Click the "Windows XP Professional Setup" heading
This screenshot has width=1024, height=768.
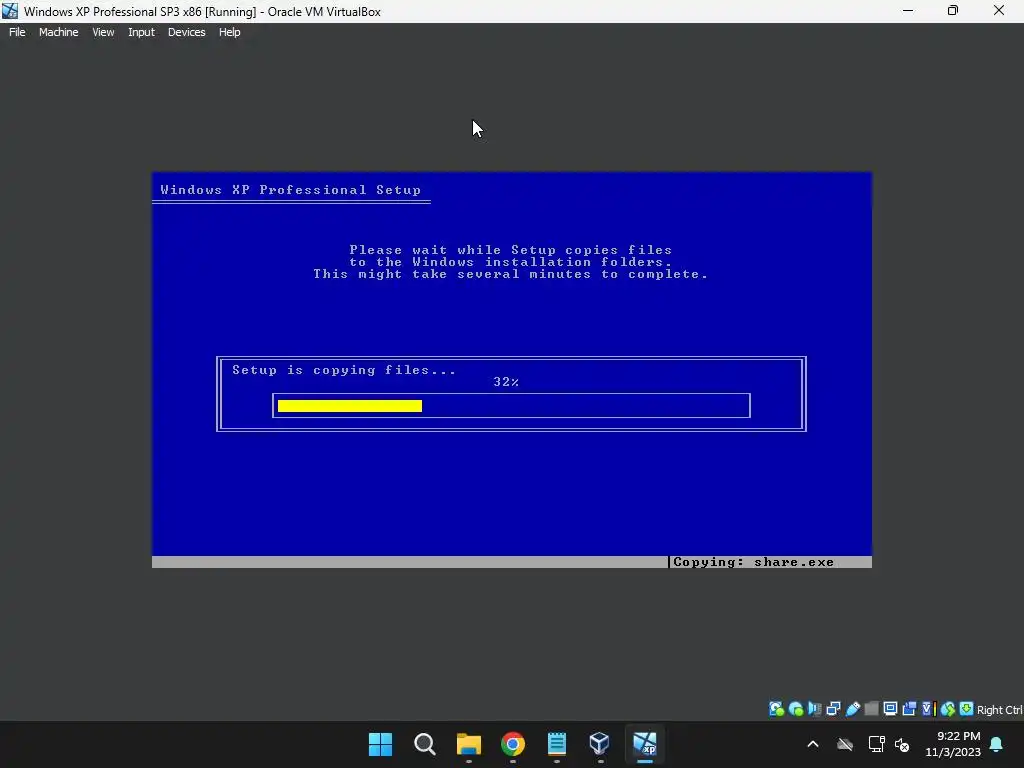(x=291, y=190)
